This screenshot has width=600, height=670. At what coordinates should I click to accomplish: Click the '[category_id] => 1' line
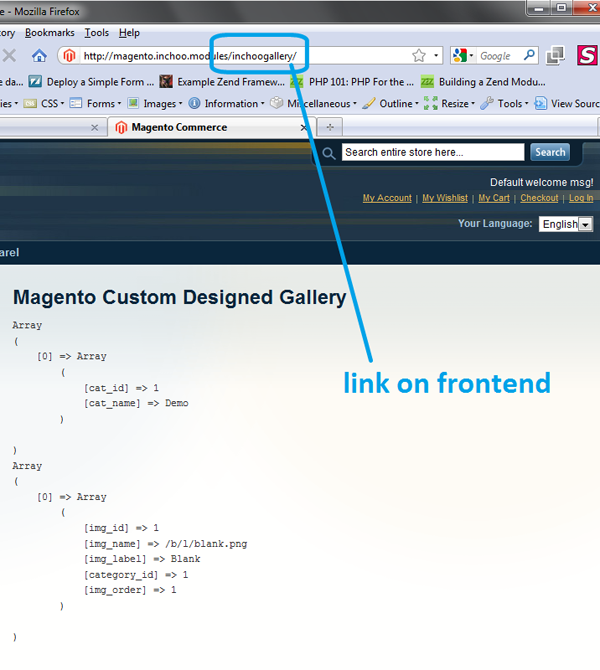pyautogui.click(x=136, y=575)
